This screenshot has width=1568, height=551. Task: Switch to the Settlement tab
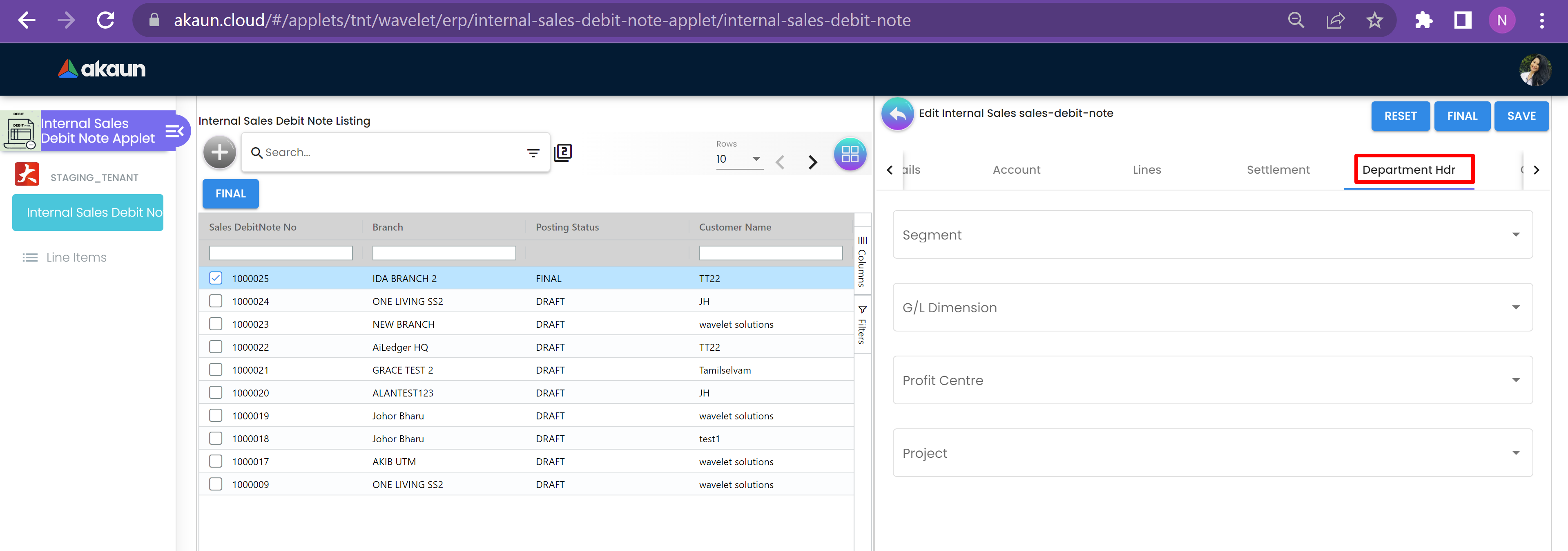[x=1277, y=170]
